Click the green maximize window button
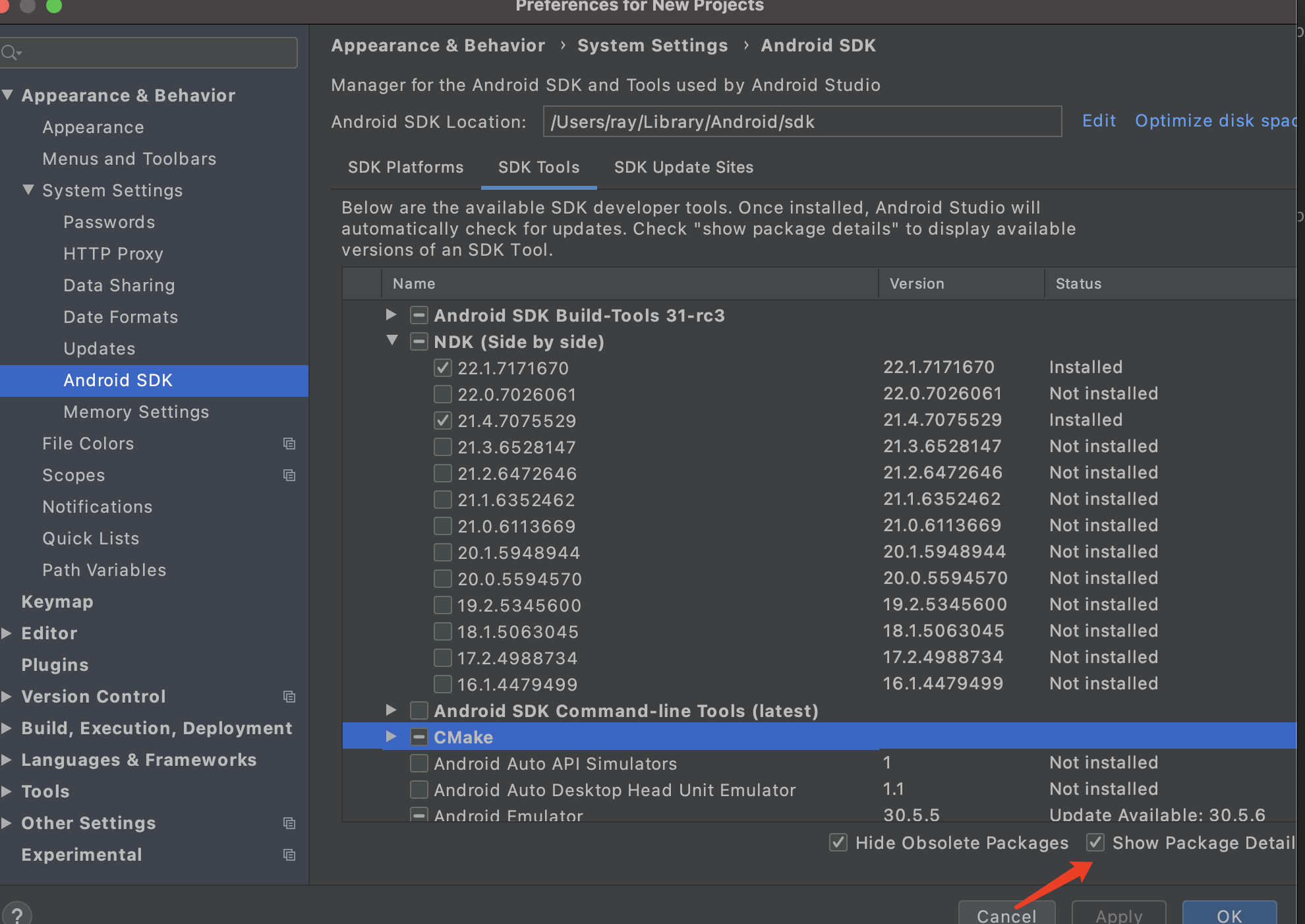The height and width of the screenshot is (924, 1305). [54, 6]
